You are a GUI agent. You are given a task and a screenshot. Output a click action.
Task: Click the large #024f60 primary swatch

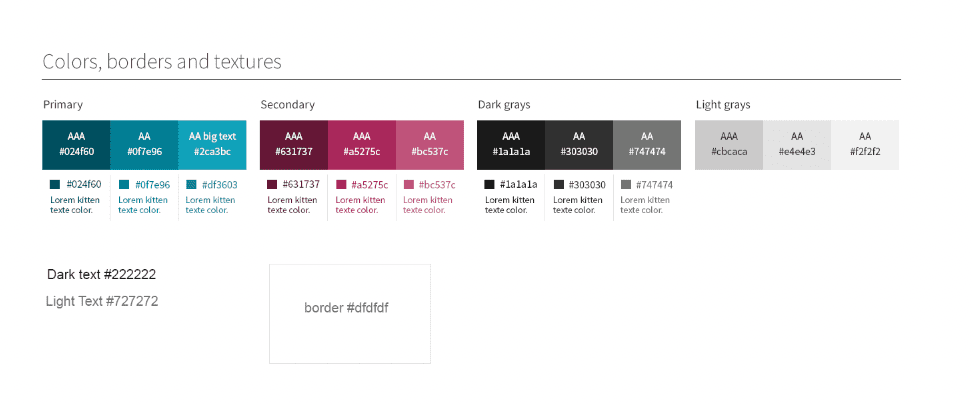click(x=76, y=144)
